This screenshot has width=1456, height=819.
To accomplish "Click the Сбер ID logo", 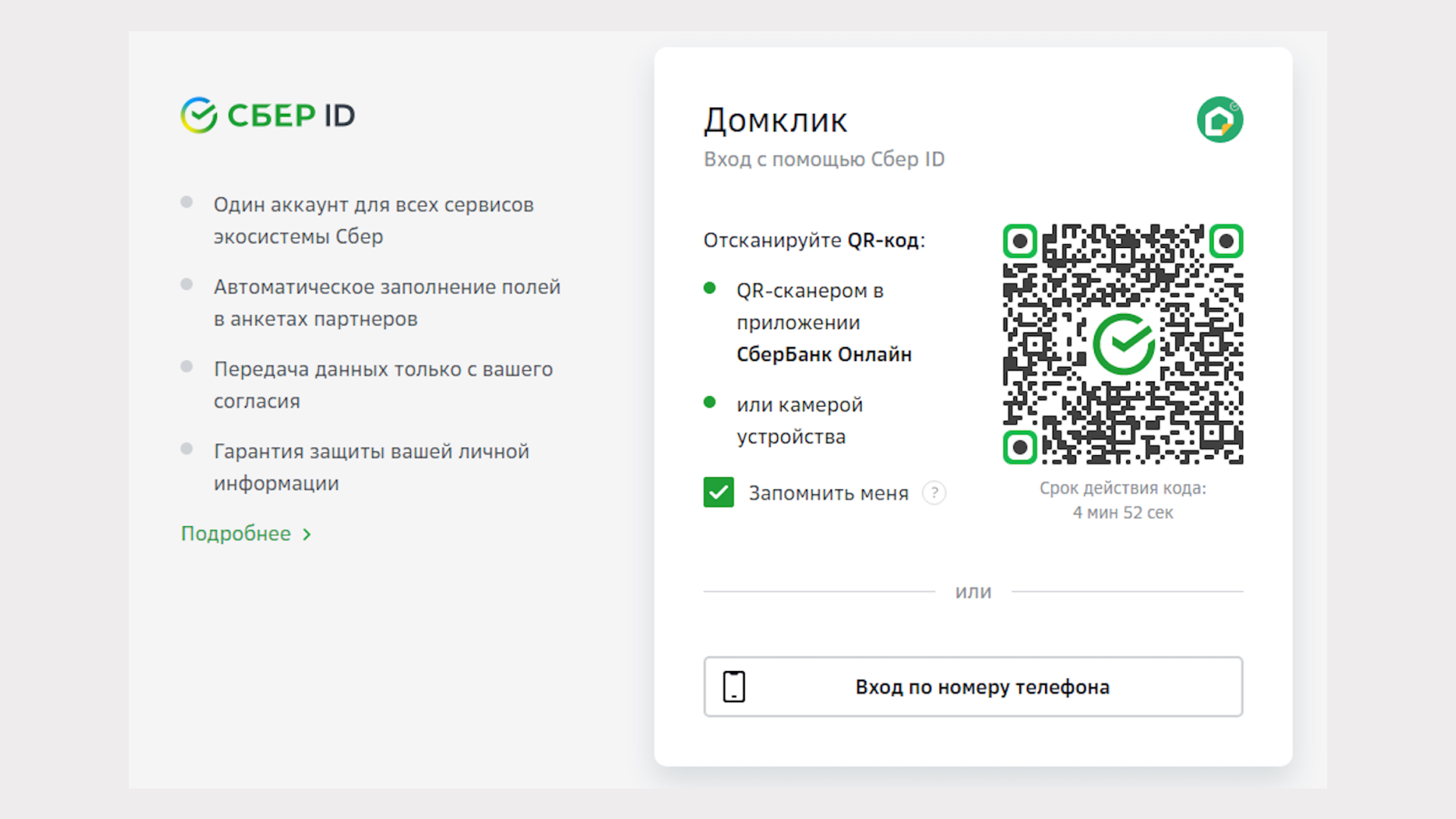I will click(x=268, y=115).
